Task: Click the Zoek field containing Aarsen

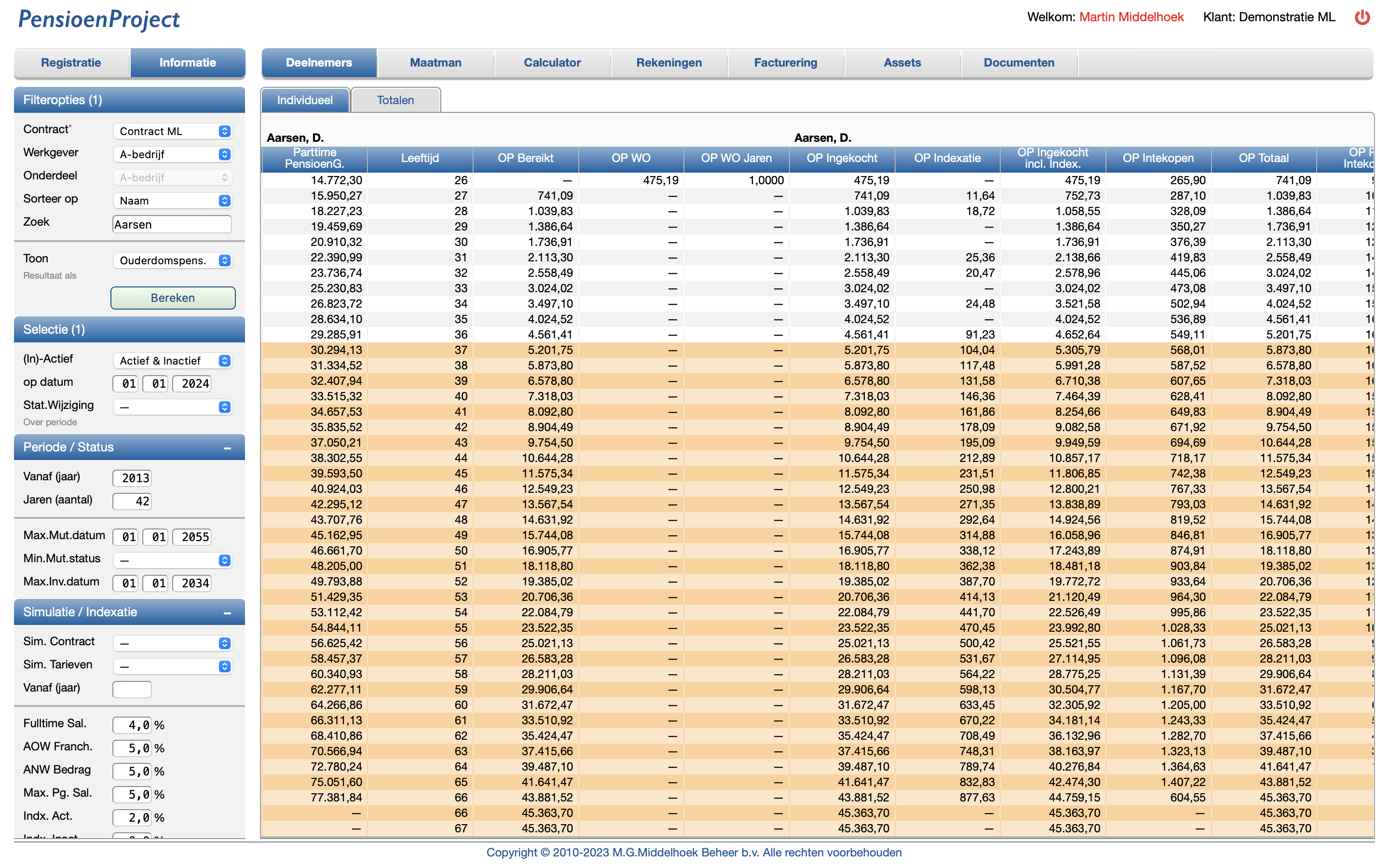Action: click(x=172, y=224)
